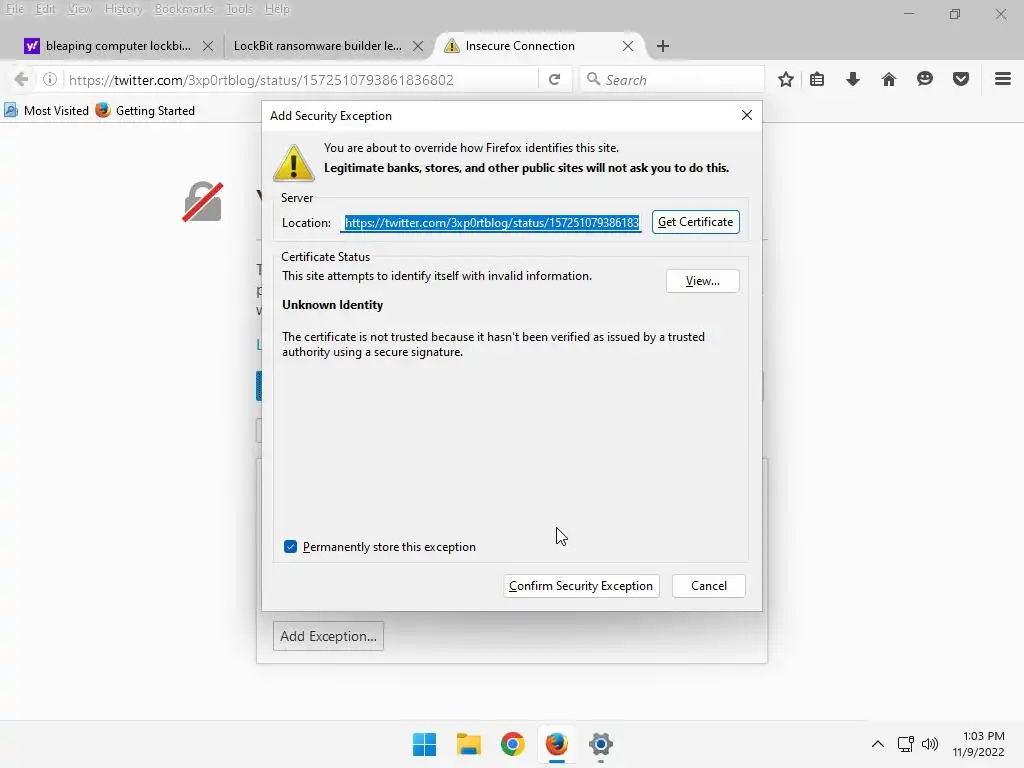
Task: Close the LockBit ransomware builder tab
Action: click(419, 46)
